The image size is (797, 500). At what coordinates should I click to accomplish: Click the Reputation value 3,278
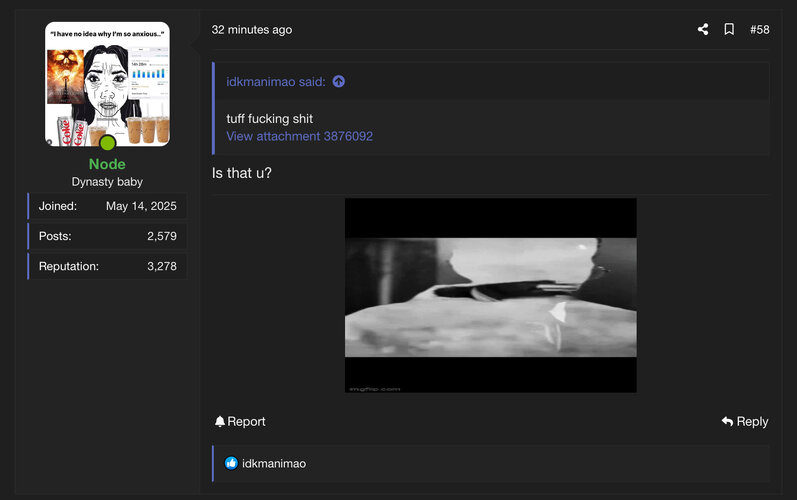click(162, 266)
